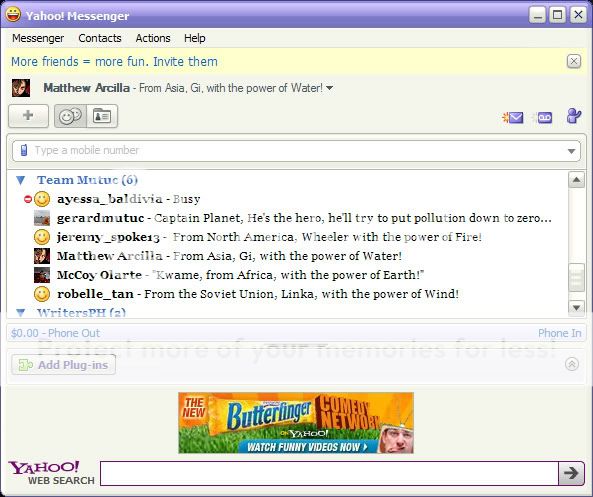Click the Yahoo! Messenger smiley logo in title bar
The height and width of the screenshot is (497, 593).
click(13, 15)
